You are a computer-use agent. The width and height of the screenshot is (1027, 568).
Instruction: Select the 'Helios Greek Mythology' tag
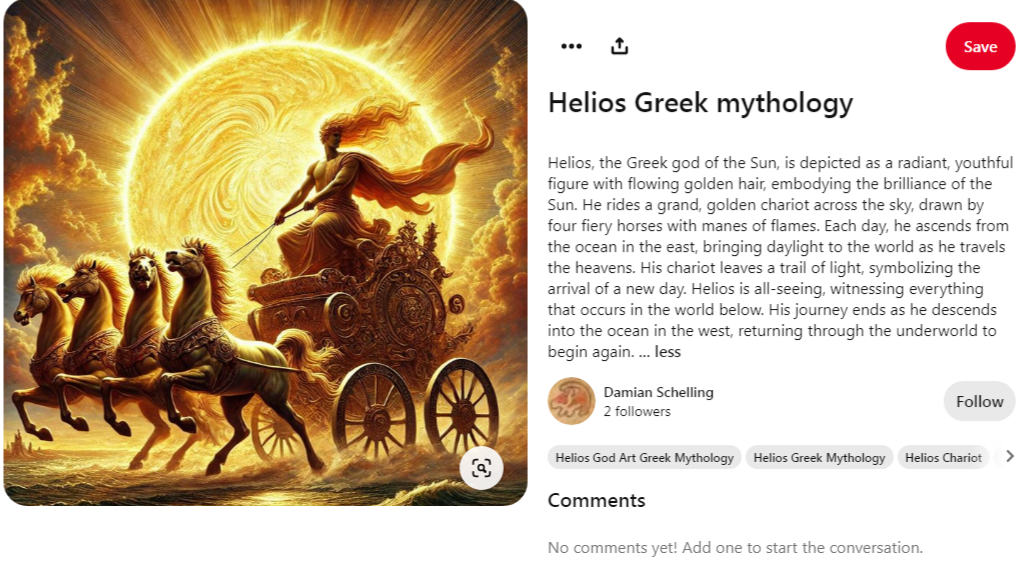(819, 457)
